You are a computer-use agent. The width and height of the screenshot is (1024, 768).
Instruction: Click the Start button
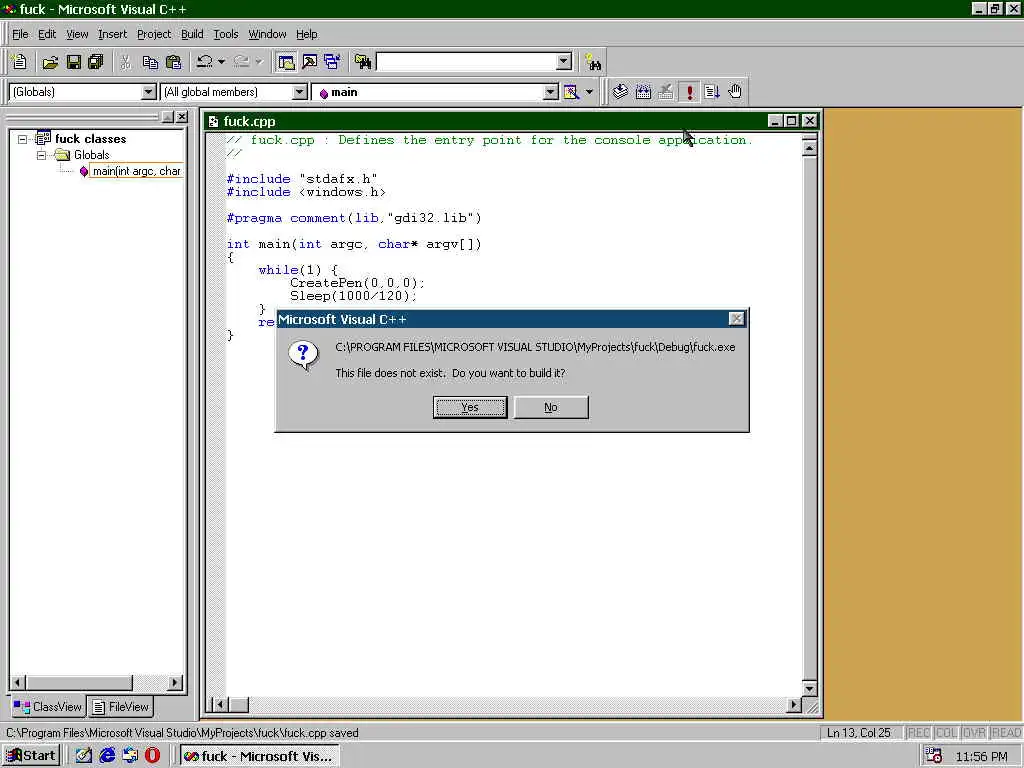pyautogui.click(x=31, y=756)
